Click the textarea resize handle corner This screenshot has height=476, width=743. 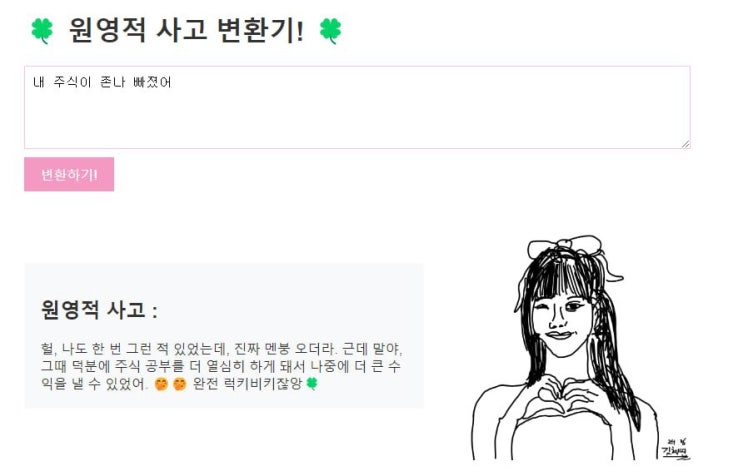[x=686, y=144]
